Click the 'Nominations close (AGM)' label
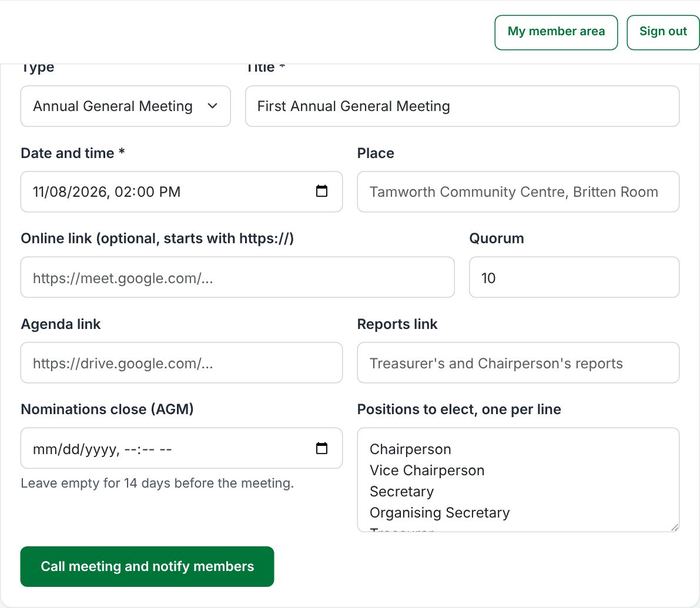The width and height of the screenshot is (700, 608). [x=107, y=409]
